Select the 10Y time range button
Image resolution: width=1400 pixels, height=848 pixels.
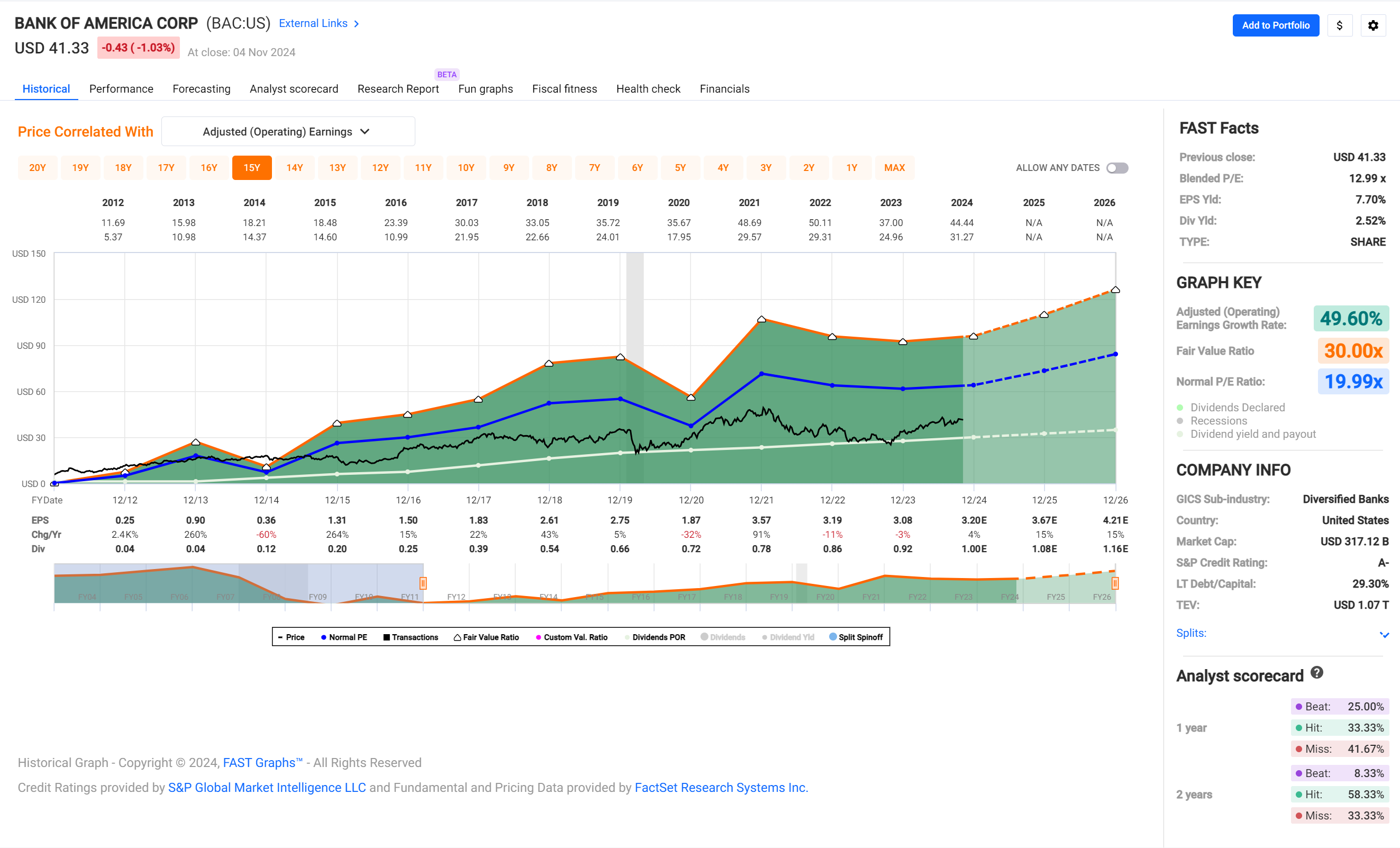(466, 168)
